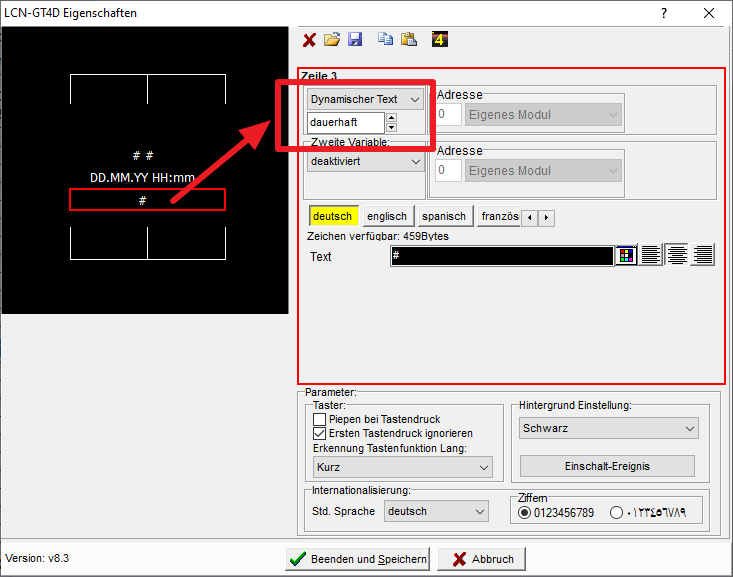Open the Einschalt-Ereignis button
This screenshot has height=577, width=733.
tap(607, 467)
